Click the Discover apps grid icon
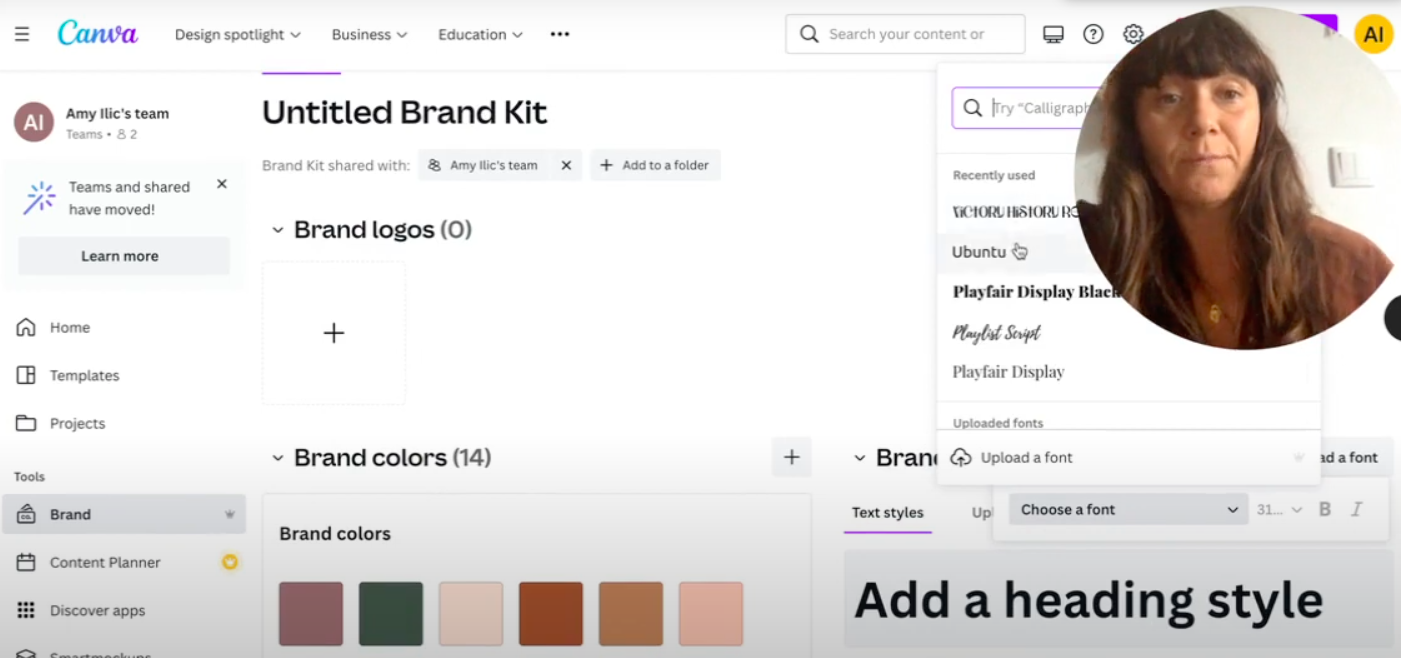This screenshot has width=1401, height=658. pyautogui.click(x=26, y=610)
